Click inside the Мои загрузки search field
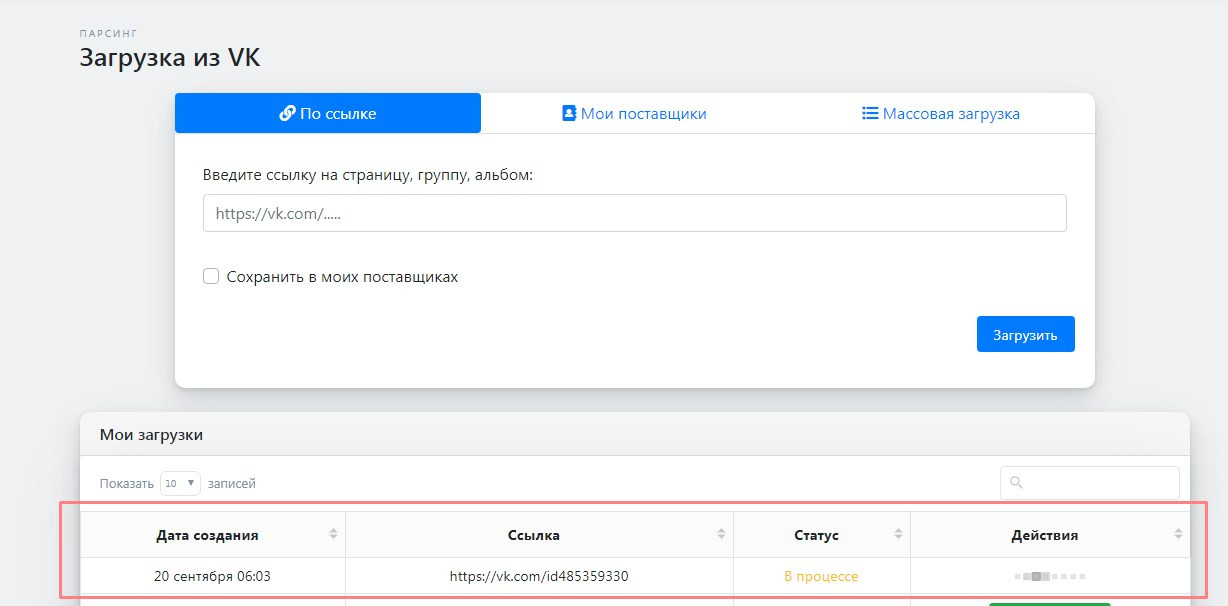The width and height of the screenshot is (1228, 606). (x=1100, y=483)
